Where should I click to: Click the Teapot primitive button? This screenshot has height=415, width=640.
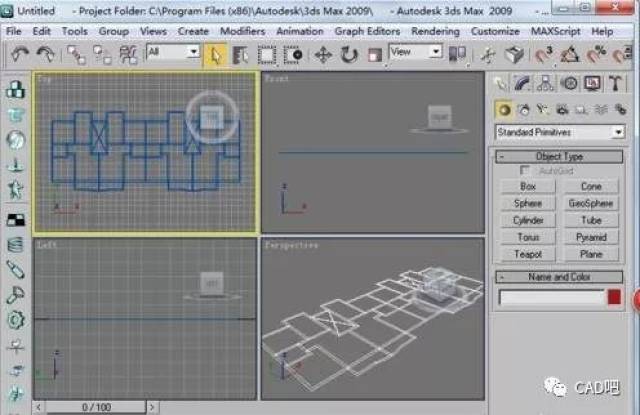click(x=528, y=254)
